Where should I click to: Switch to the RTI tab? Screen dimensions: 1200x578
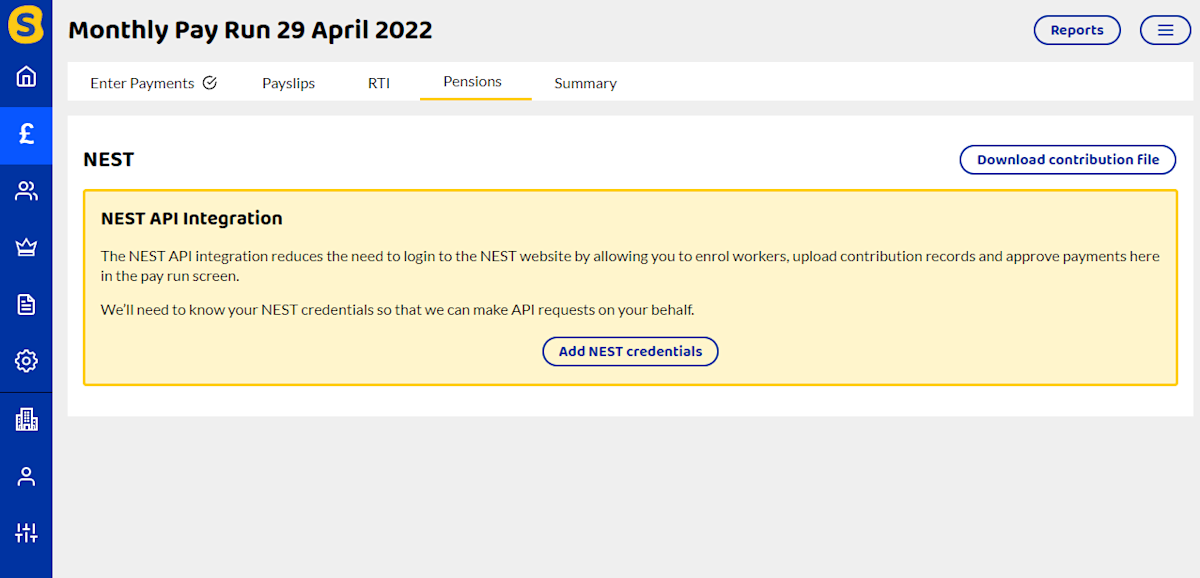[379, 83]
